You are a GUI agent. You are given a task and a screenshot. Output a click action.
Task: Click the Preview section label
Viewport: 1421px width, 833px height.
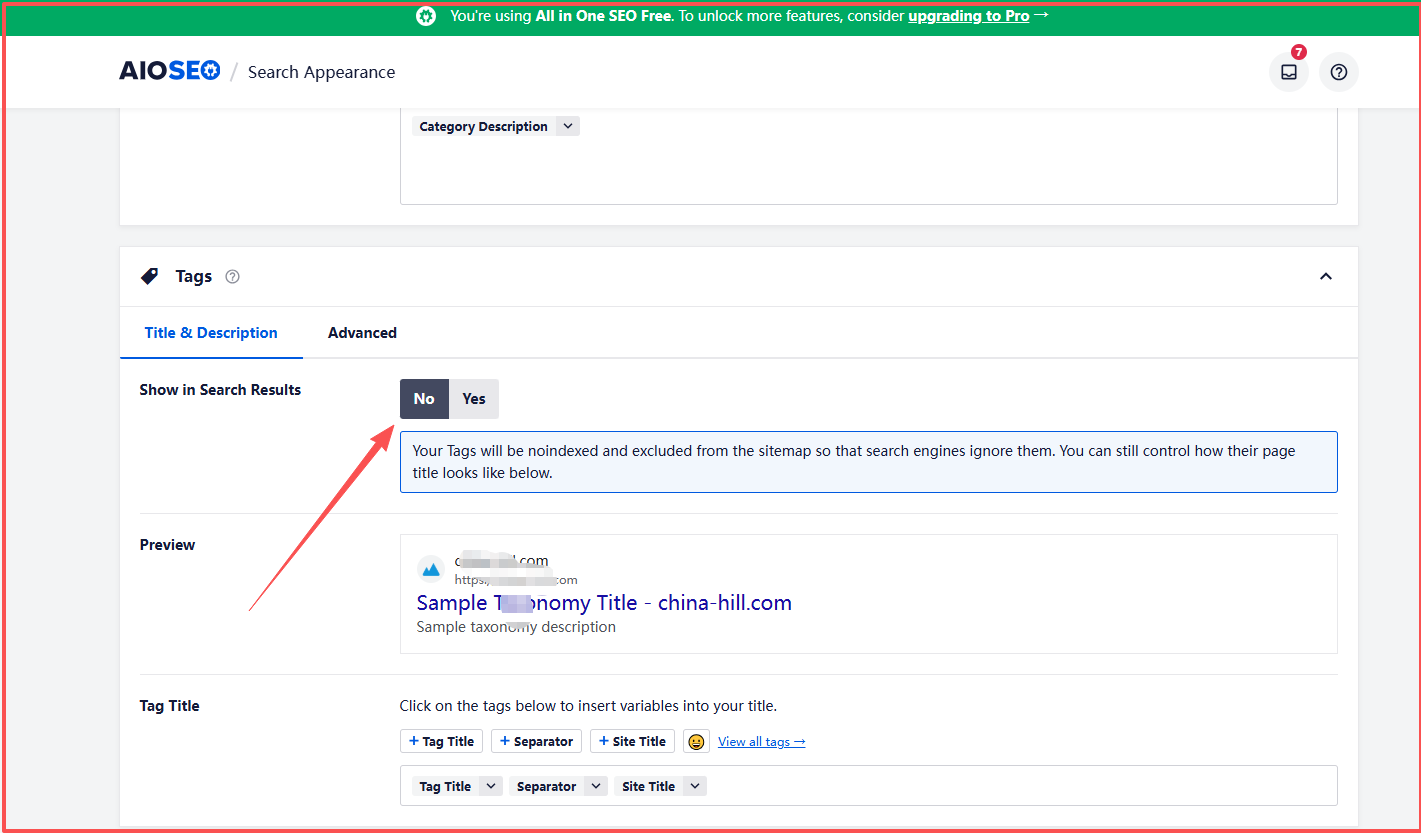167,545
